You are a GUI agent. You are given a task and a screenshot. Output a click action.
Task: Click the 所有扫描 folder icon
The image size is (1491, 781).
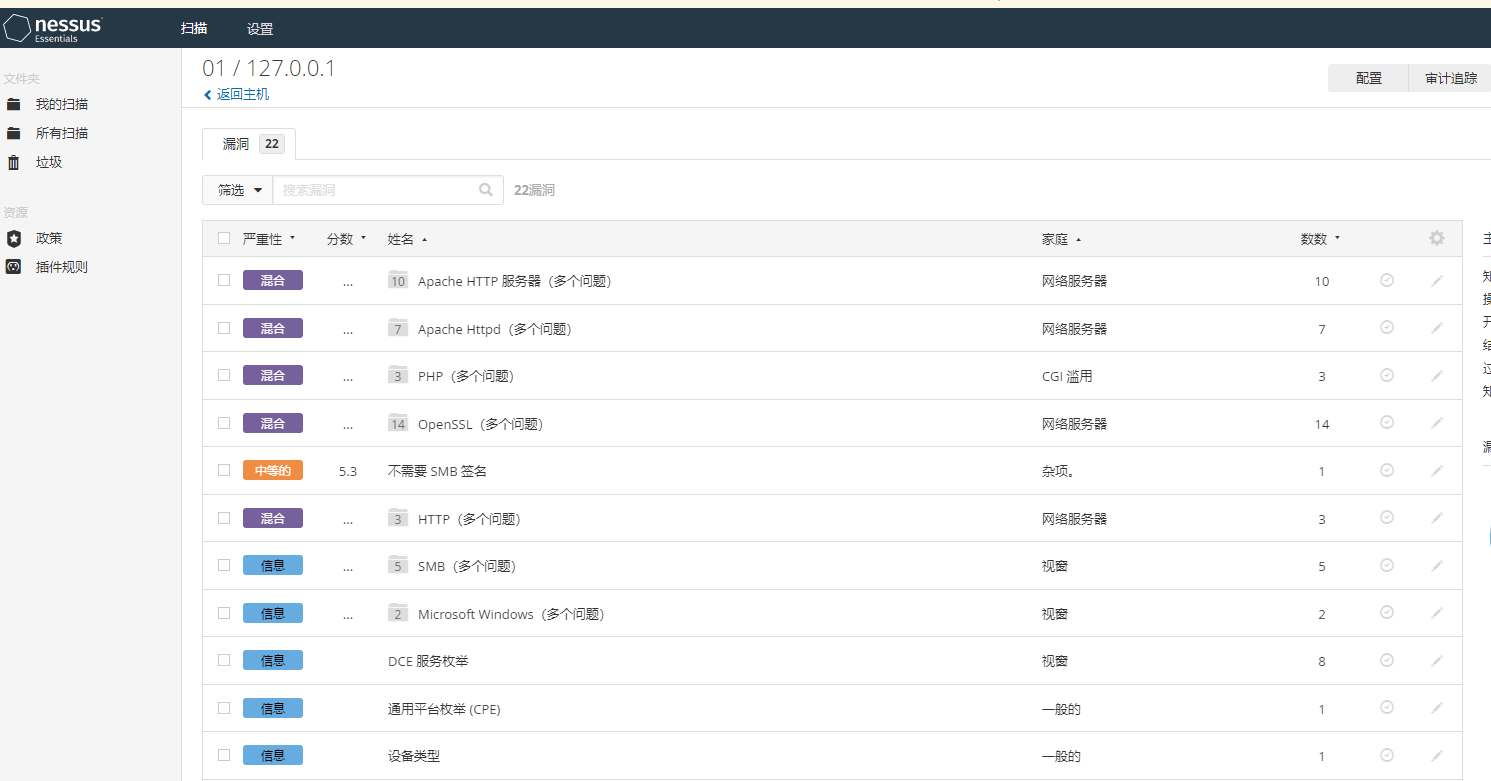tap(14, 133)
